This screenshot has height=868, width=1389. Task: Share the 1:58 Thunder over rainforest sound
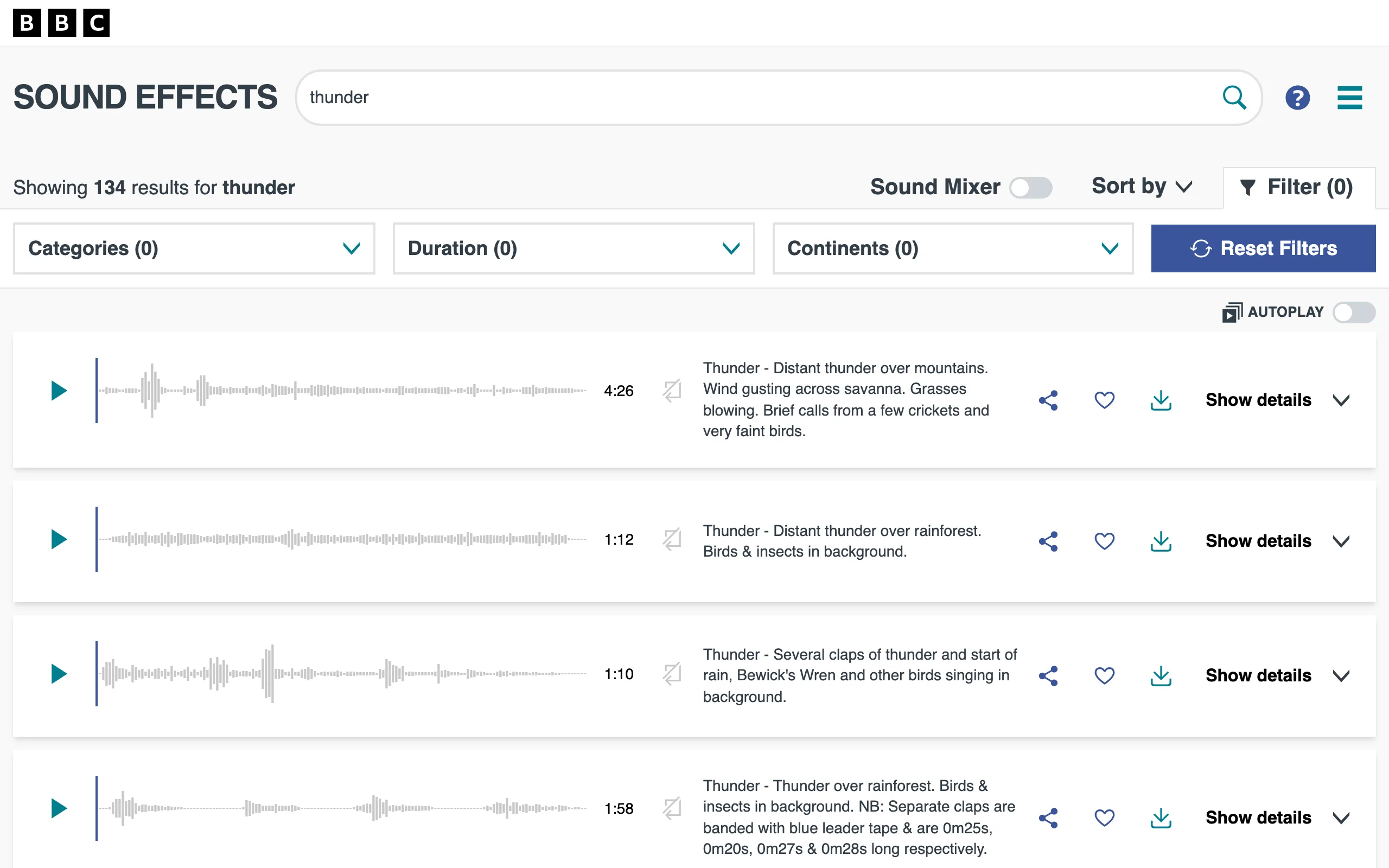tap(1048, 818)
